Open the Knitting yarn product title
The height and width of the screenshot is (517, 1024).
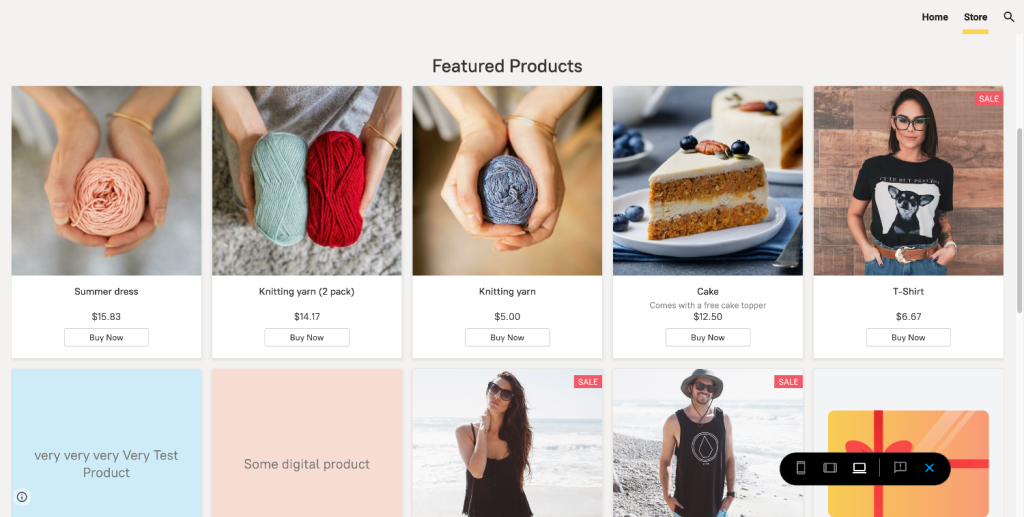click(x=507, y=292)
